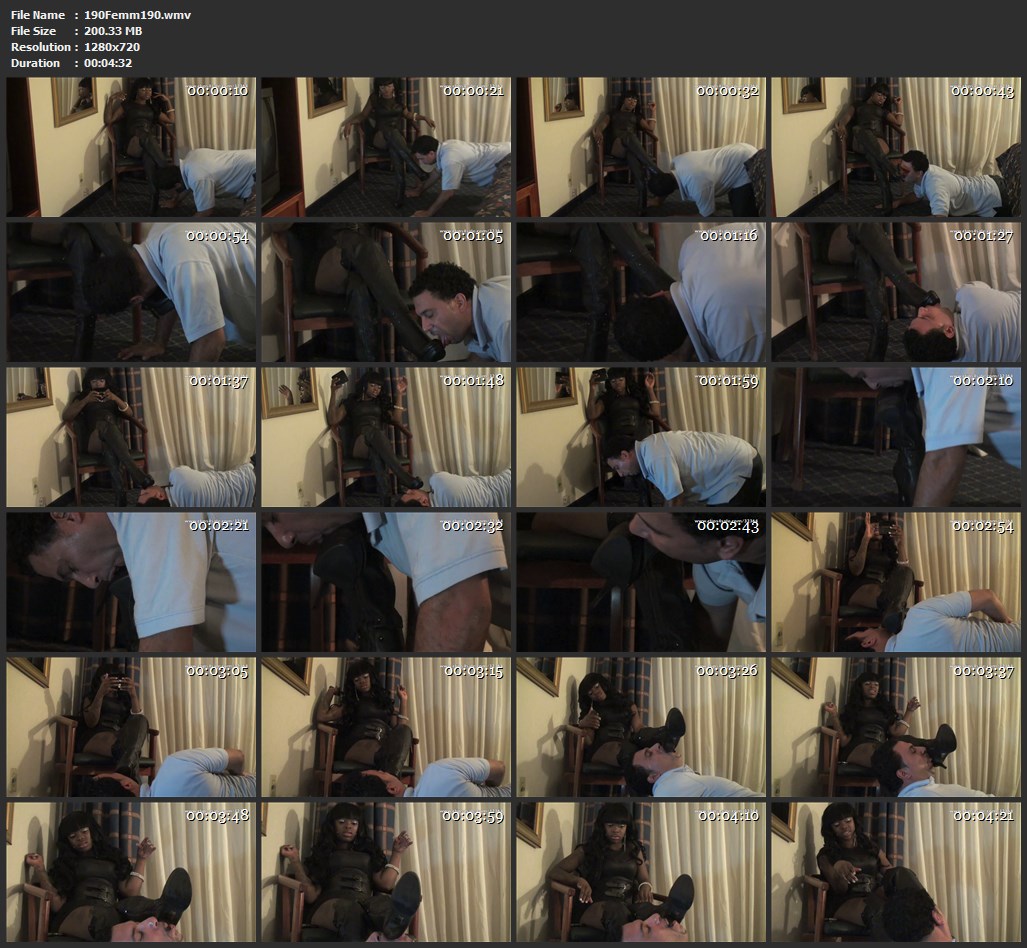The width and height of the screenshot is (1027, 948).
Task: Click the thumbnail labeled 00:03:37
Action: pyautogui.click(x=895, y=727)
